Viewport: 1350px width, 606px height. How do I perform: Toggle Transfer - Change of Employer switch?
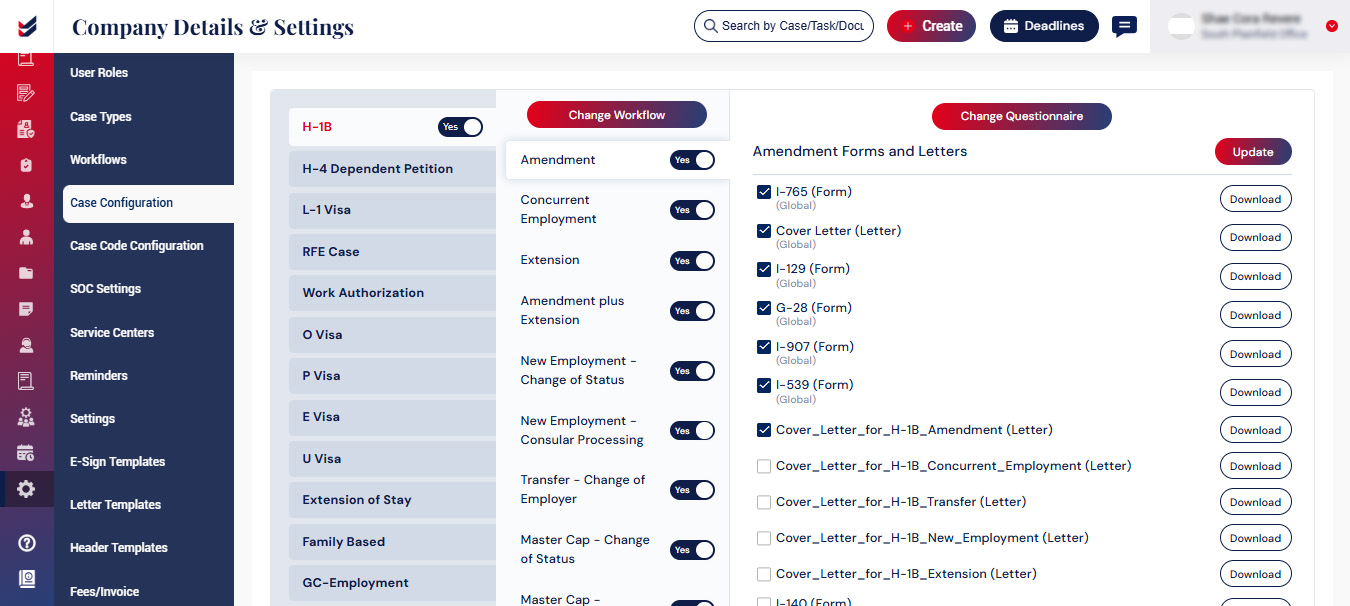click(x=692, y=490)
